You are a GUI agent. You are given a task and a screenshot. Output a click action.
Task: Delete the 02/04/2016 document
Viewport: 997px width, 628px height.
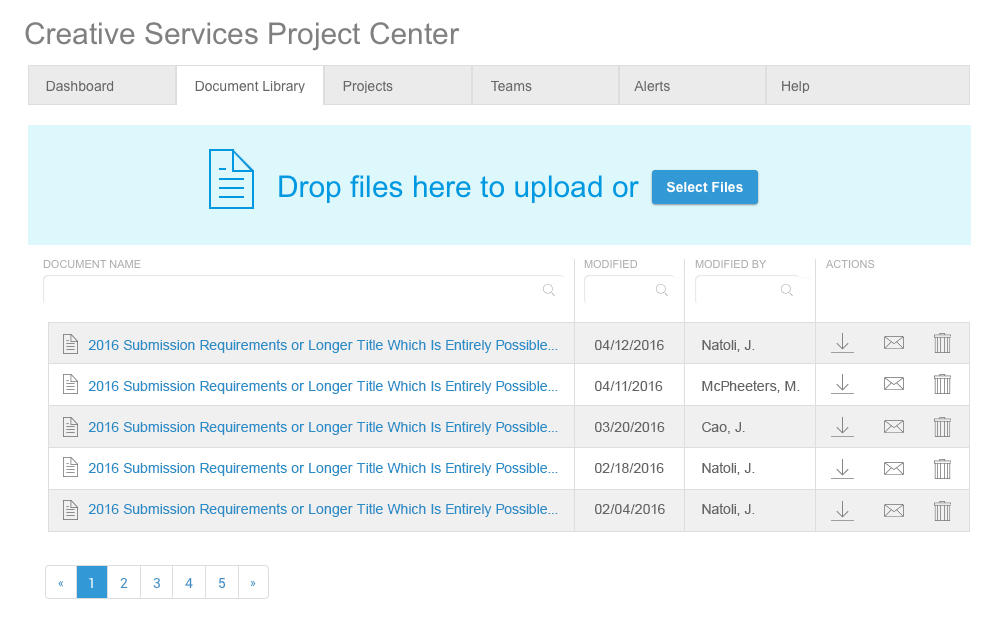click(941, 510)
